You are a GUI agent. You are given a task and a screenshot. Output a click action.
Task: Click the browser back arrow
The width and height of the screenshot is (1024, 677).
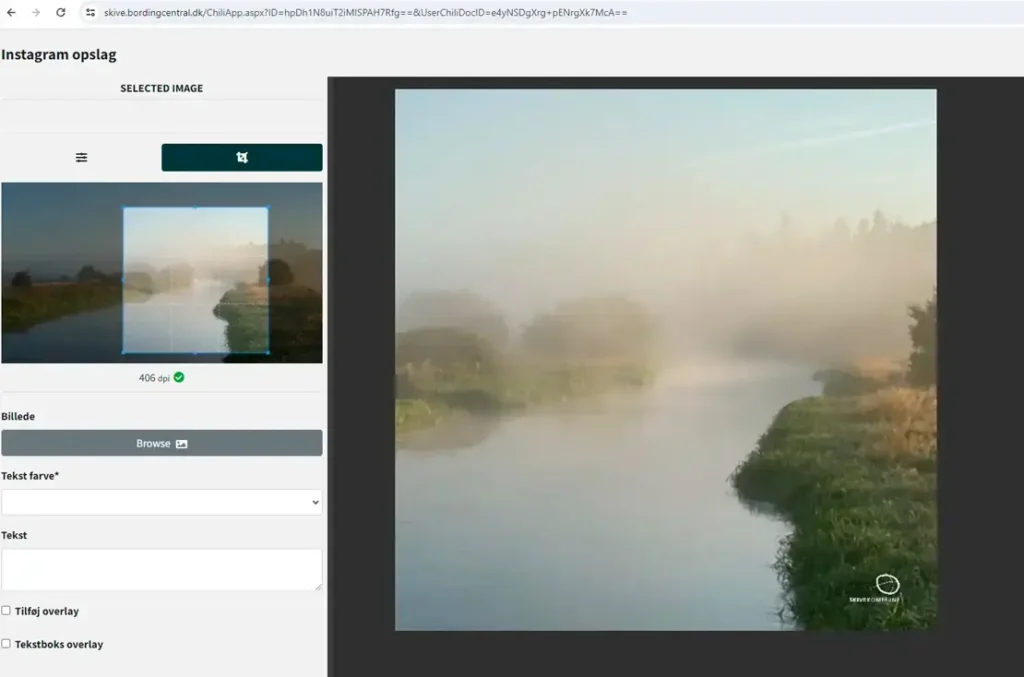click(x=11, y=13)
